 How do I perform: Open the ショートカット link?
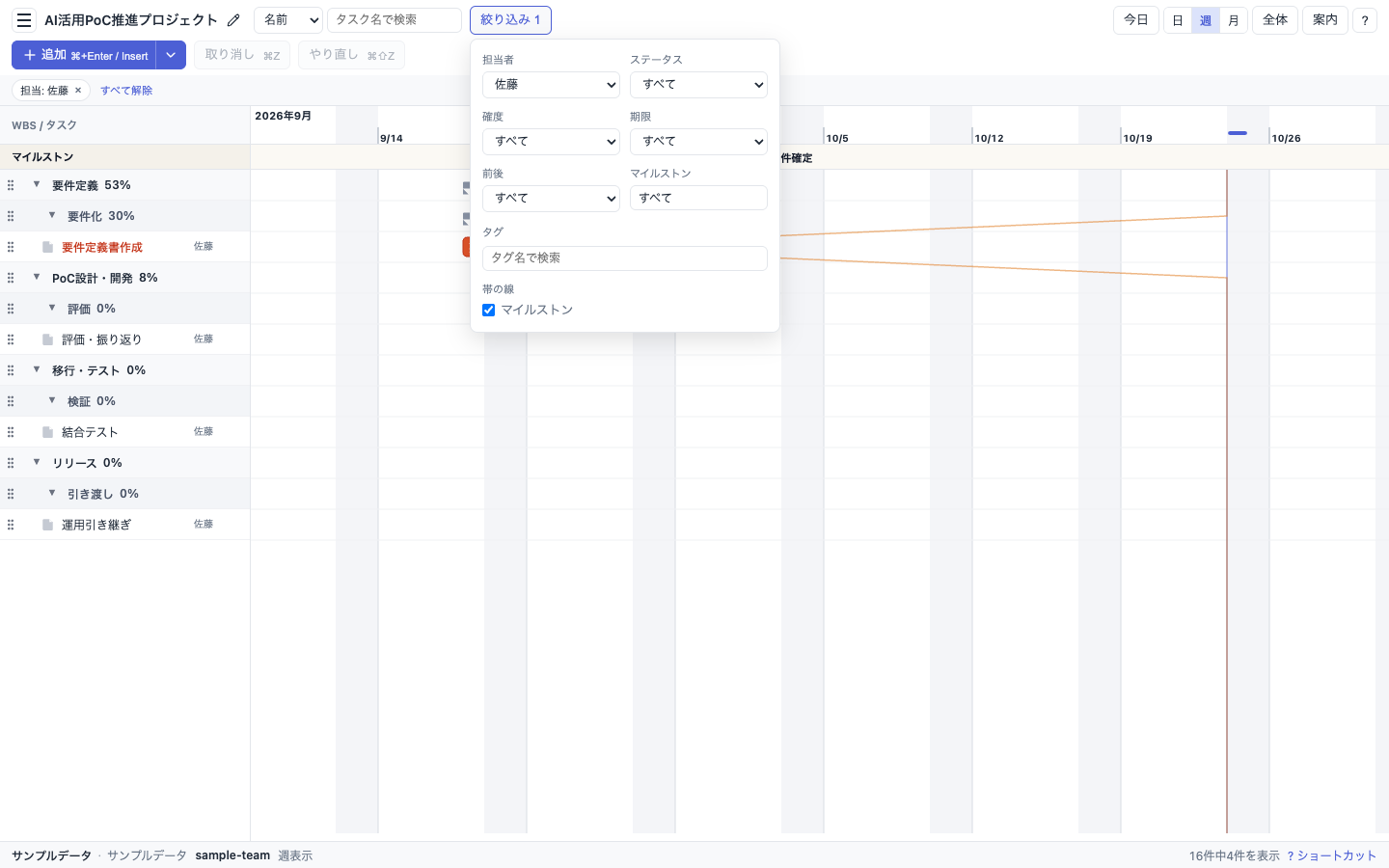[x=1331, y=855]
